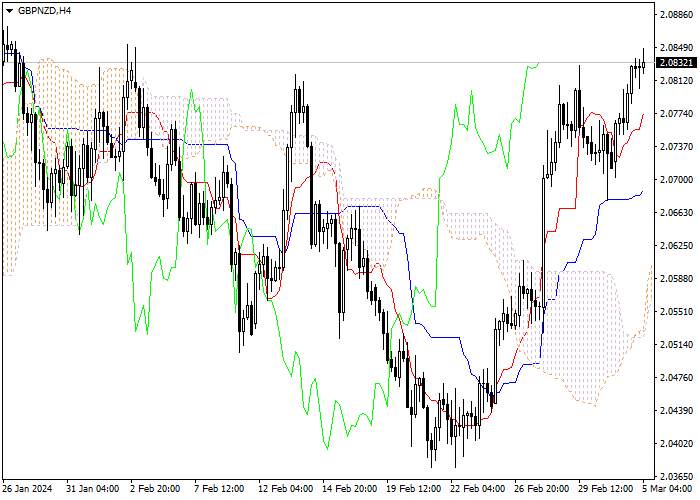The width and height of the screenshot is (700, 500).
Task: Select the 2.07370 price axis label
Action: [677, 147]
